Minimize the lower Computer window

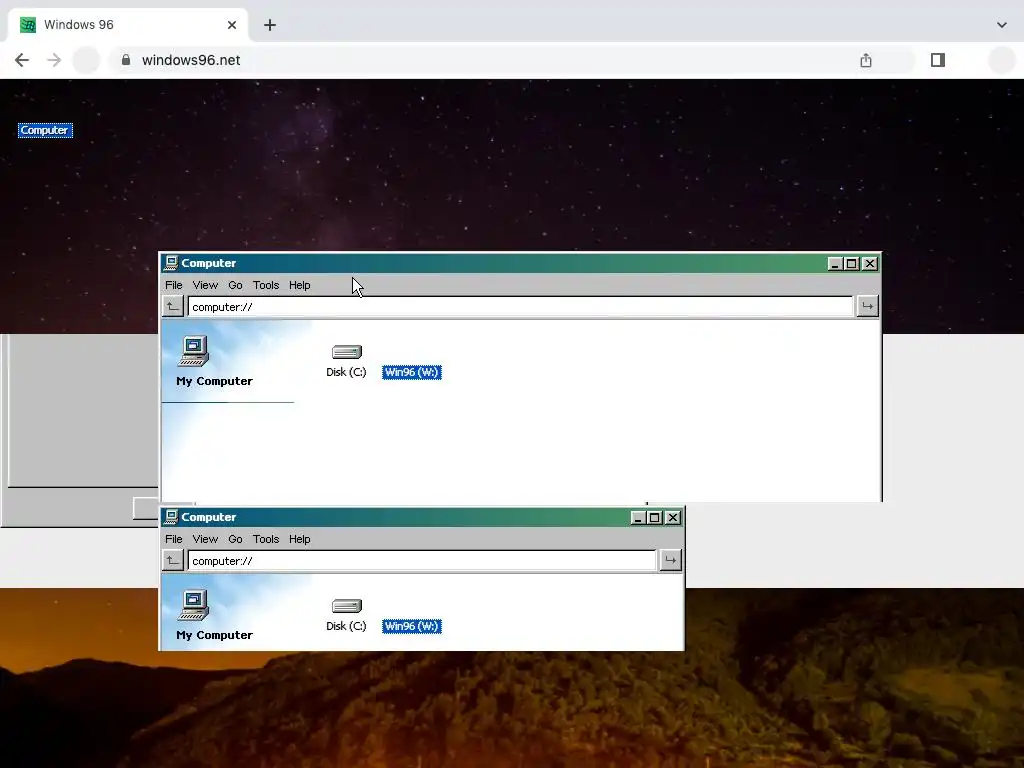pyautogui.click(x=638, y=517)
